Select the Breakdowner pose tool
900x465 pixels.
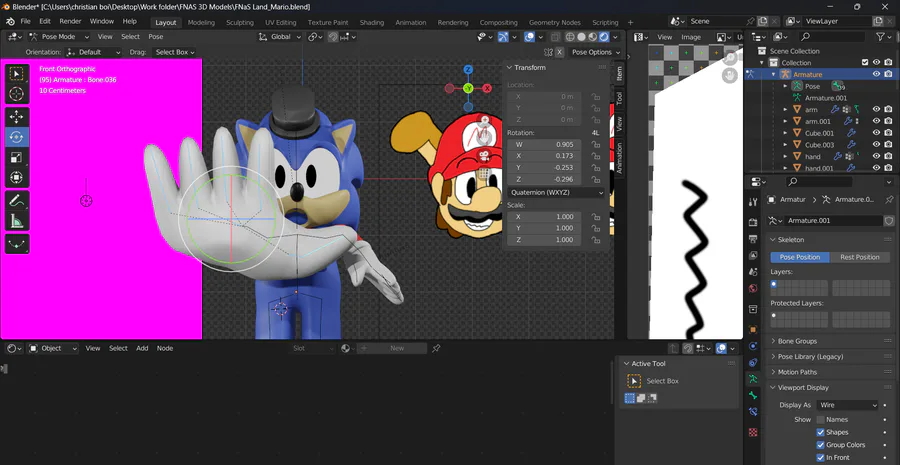tap(17, 244)
